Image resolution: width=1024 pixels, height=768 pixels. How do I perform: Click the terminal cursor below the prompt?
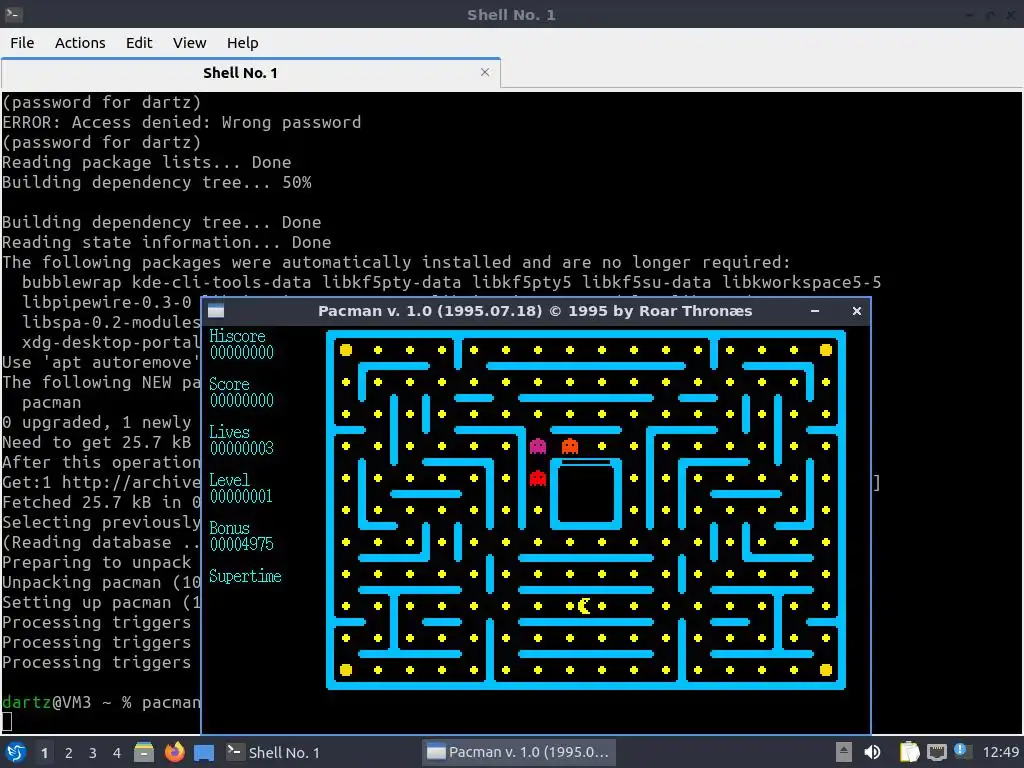coord(7,722)
